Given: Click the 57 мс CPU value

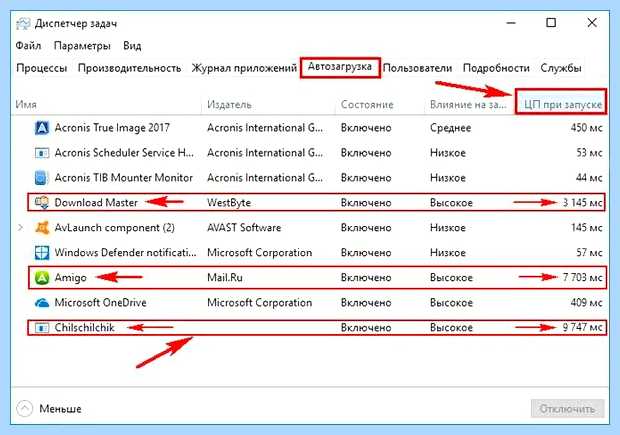Looking at the screenshot, I should [589, 253].
